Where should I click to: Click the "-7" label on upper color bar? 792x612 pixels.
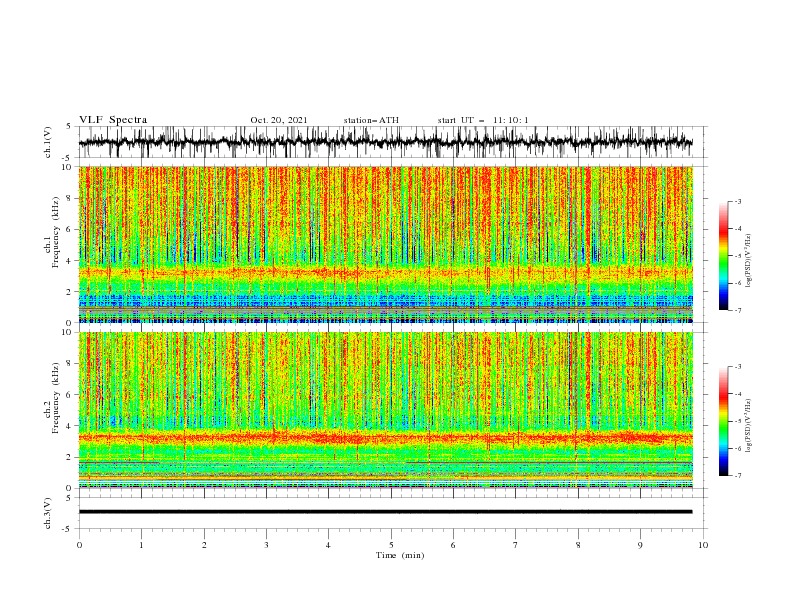[x=738, y=310]
